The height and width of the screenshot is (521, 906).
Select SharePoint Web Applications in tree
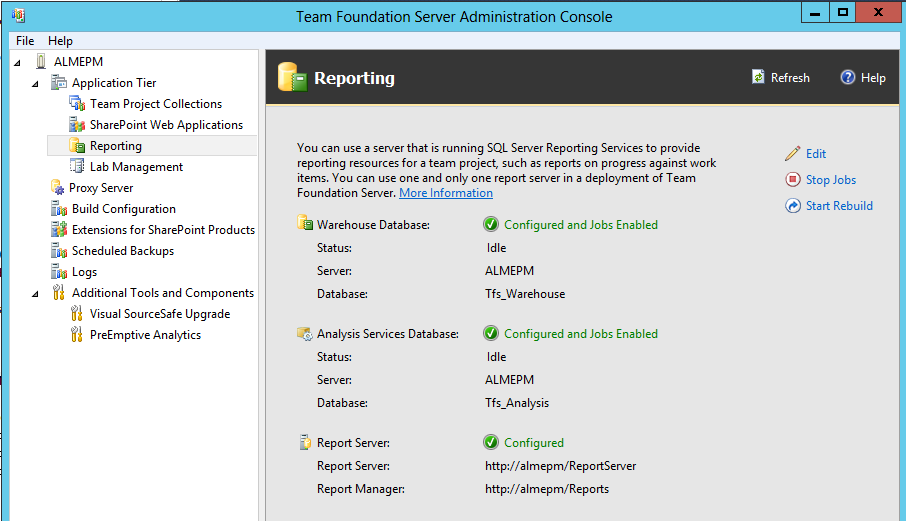(x=166, y=125)
